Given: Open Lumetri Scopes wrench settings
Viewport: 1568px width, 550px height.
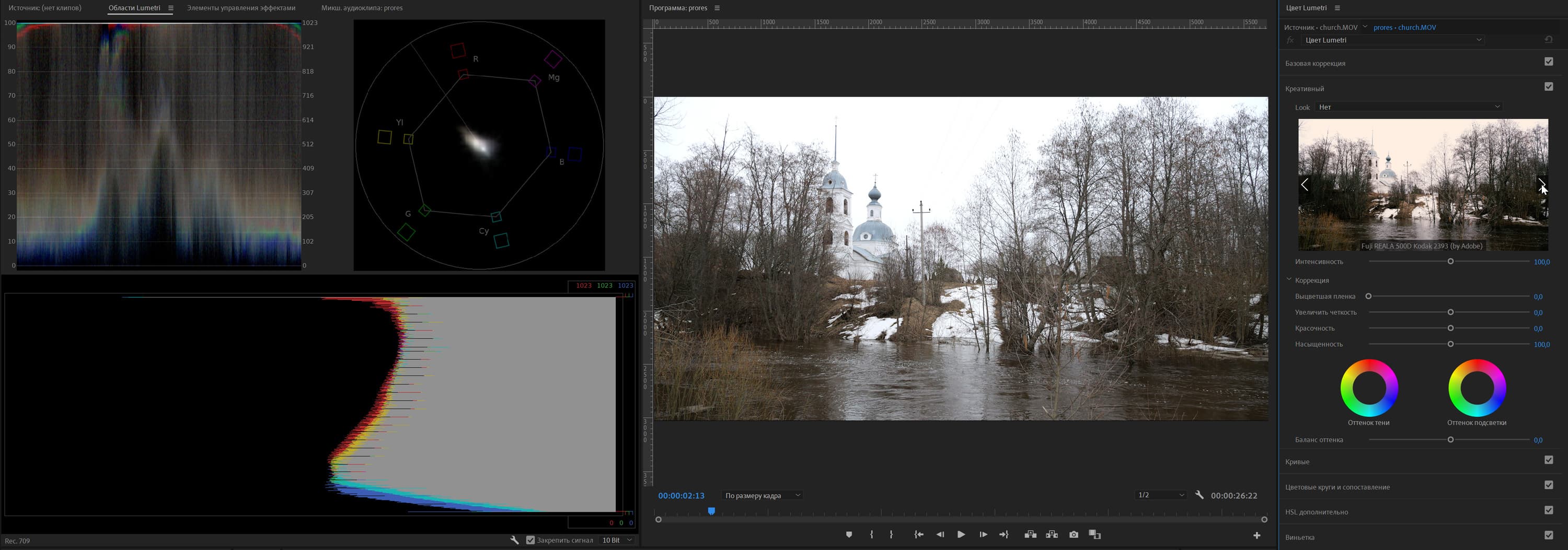Looking at the screenshot, I should tap(514, 540).
